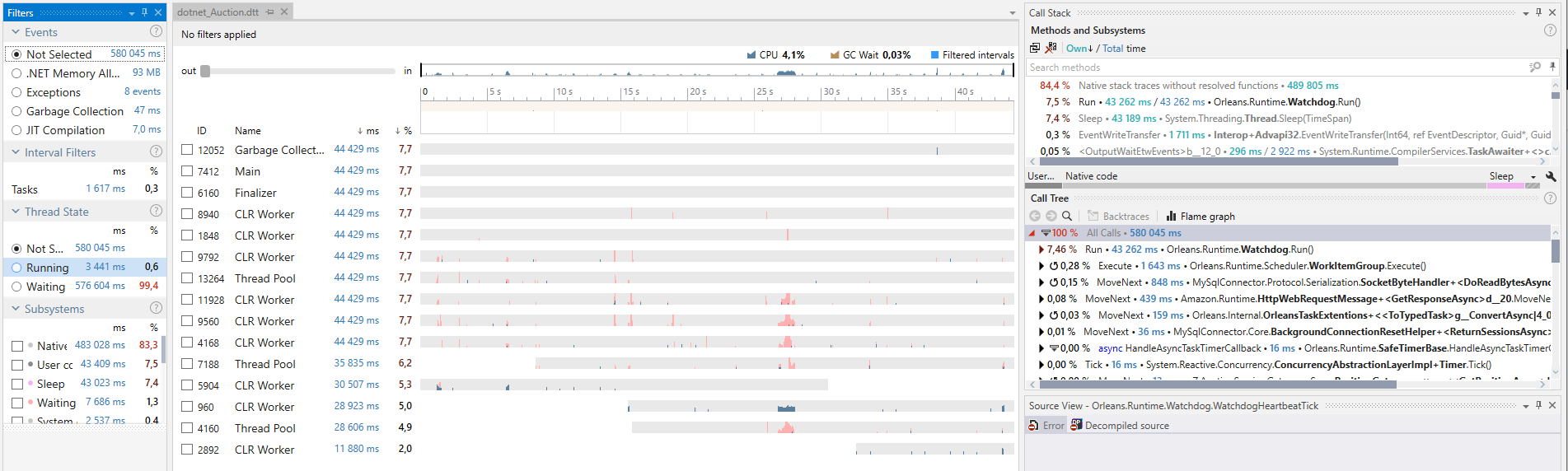Click the Search methods input field
This screenshot has width=1568, height=471.
point(1276,67)
